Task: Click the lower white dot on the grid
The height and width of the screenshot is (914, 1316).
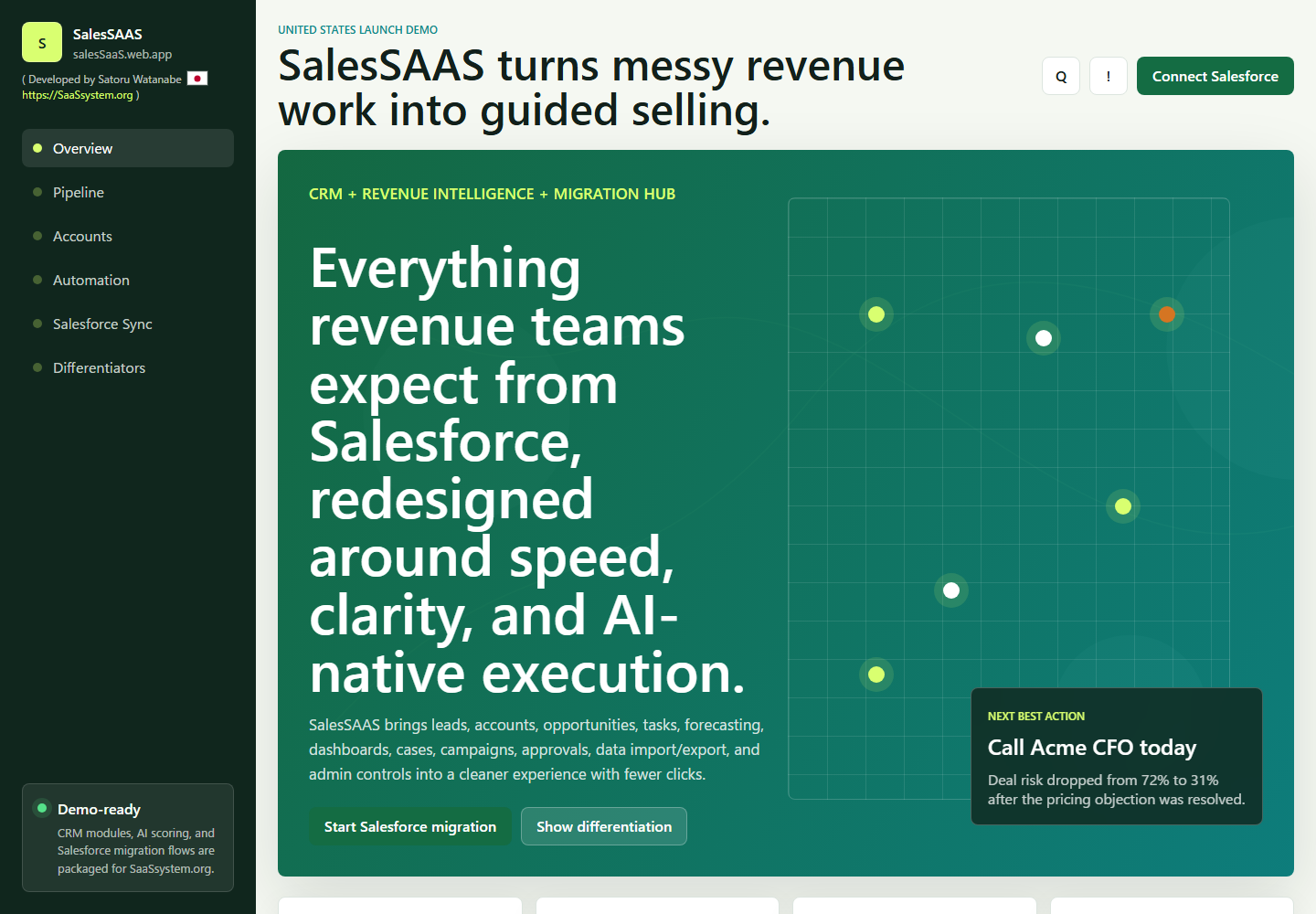Action: tap(951, 590)
